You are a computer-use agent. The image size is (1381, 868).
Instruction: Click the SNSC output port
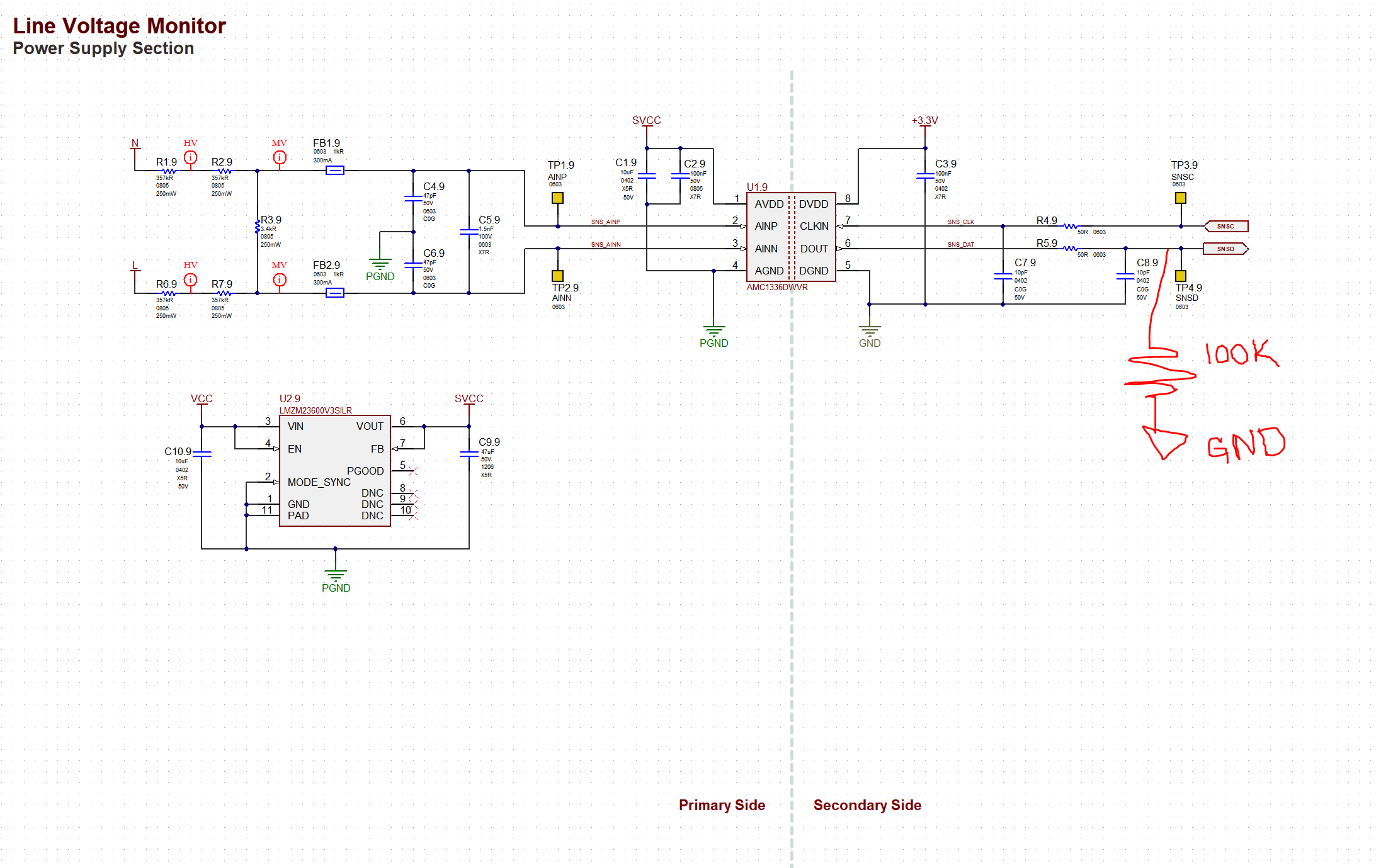pos(1225,226)
